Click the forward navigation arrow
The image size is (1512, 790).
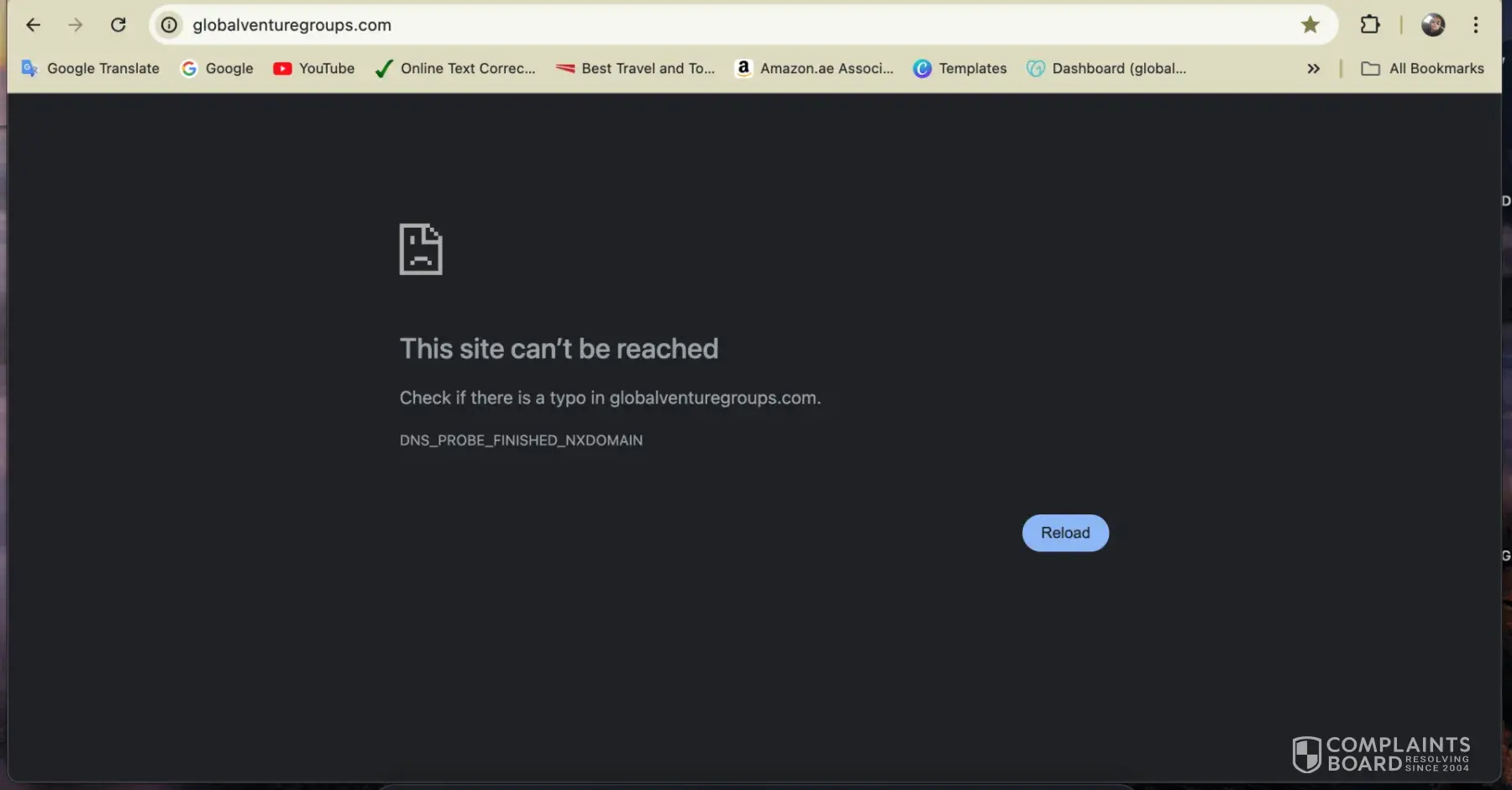click(76, 25)
